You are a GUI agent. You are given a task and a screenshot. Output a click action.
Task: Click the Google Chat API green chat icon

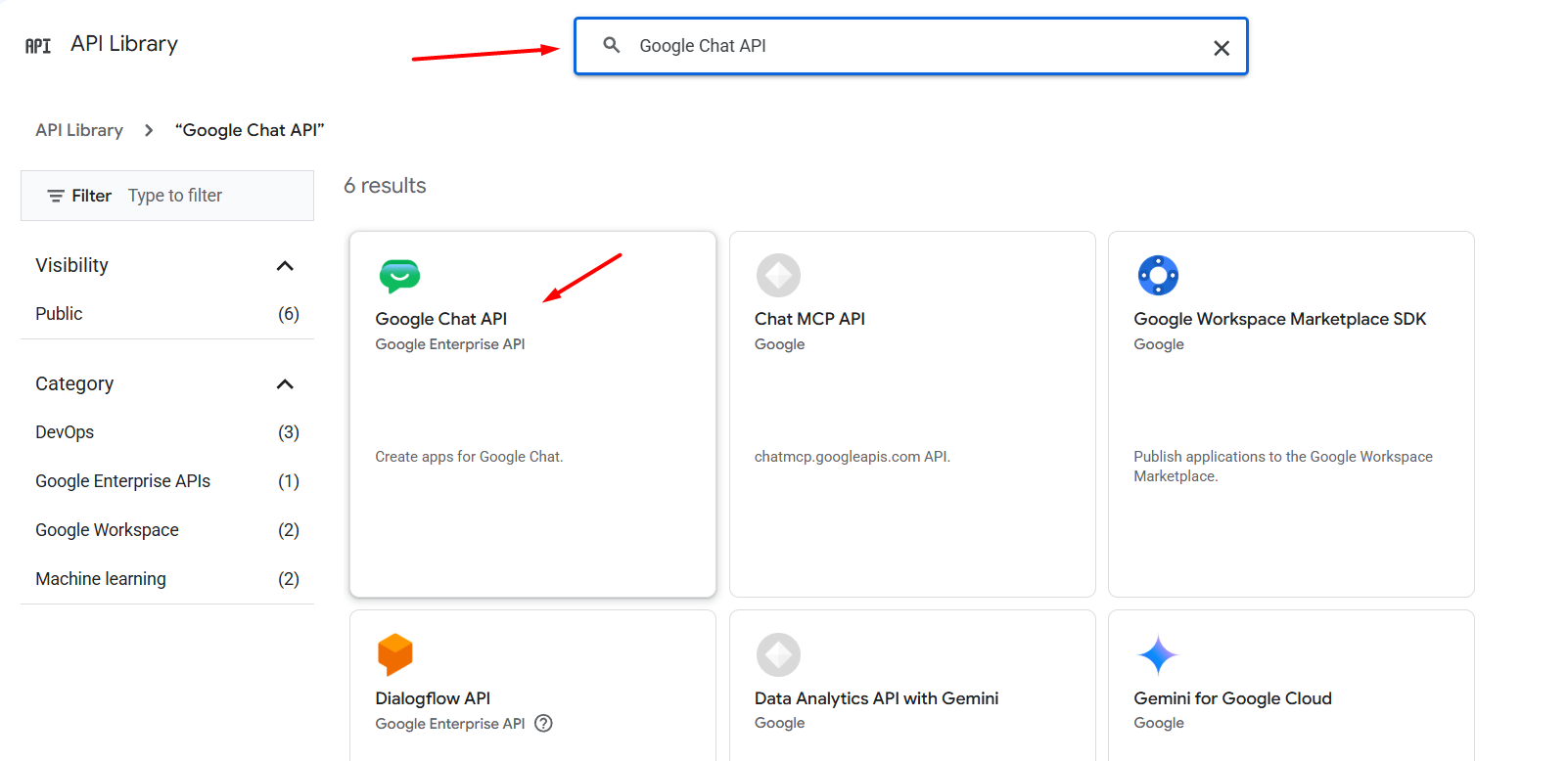coord(399,276)
